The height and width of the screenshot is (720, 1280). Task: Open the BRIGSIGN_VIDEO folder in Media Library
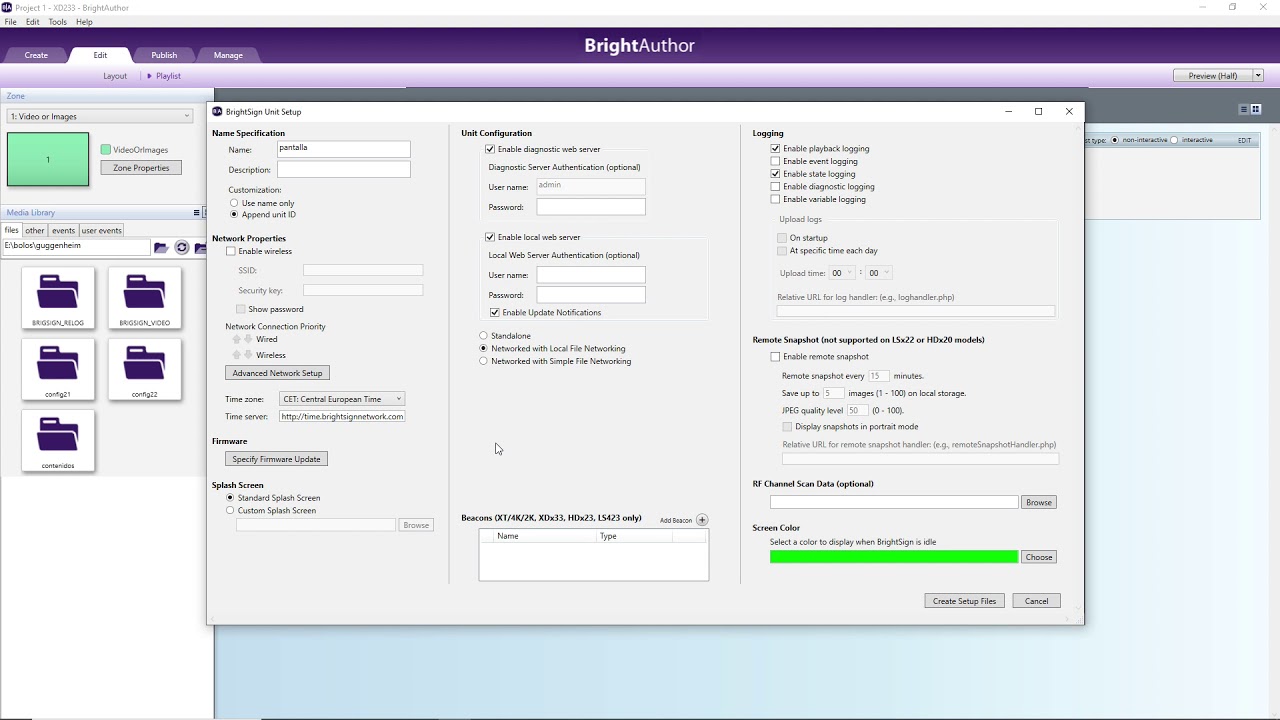145,297
